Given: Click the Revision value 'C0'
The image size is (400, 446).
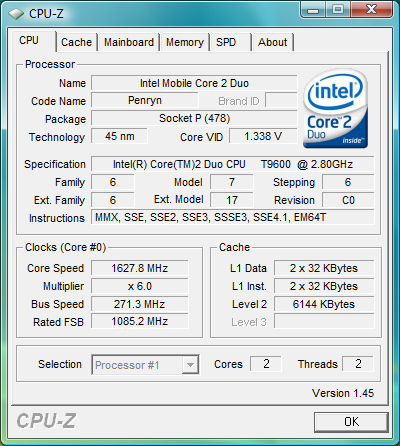Looking at the screenshot, I should pos(348,200).
